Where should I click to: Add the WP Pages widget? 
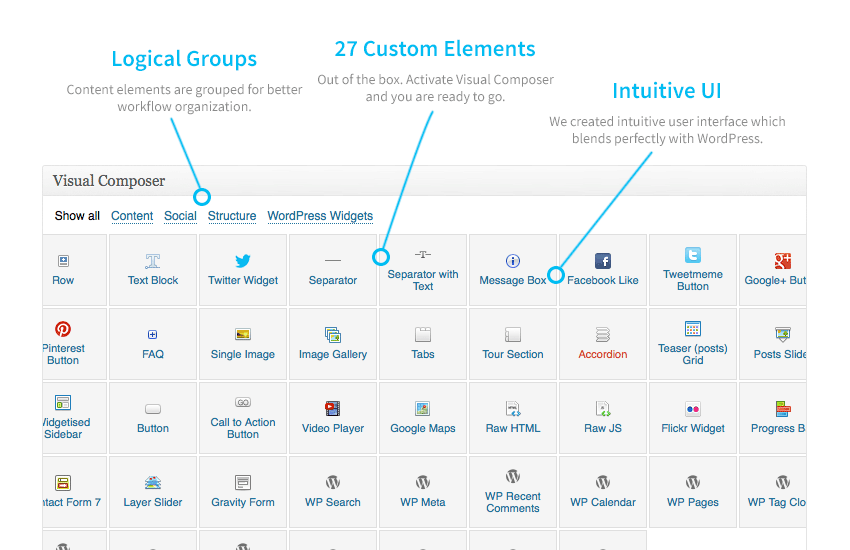(693, 492)
